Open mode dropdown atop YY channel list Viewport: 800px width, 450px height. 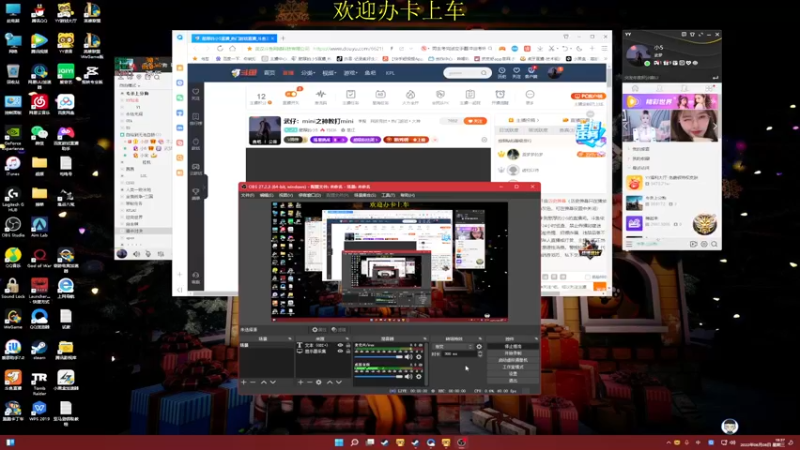pos(129,85)
